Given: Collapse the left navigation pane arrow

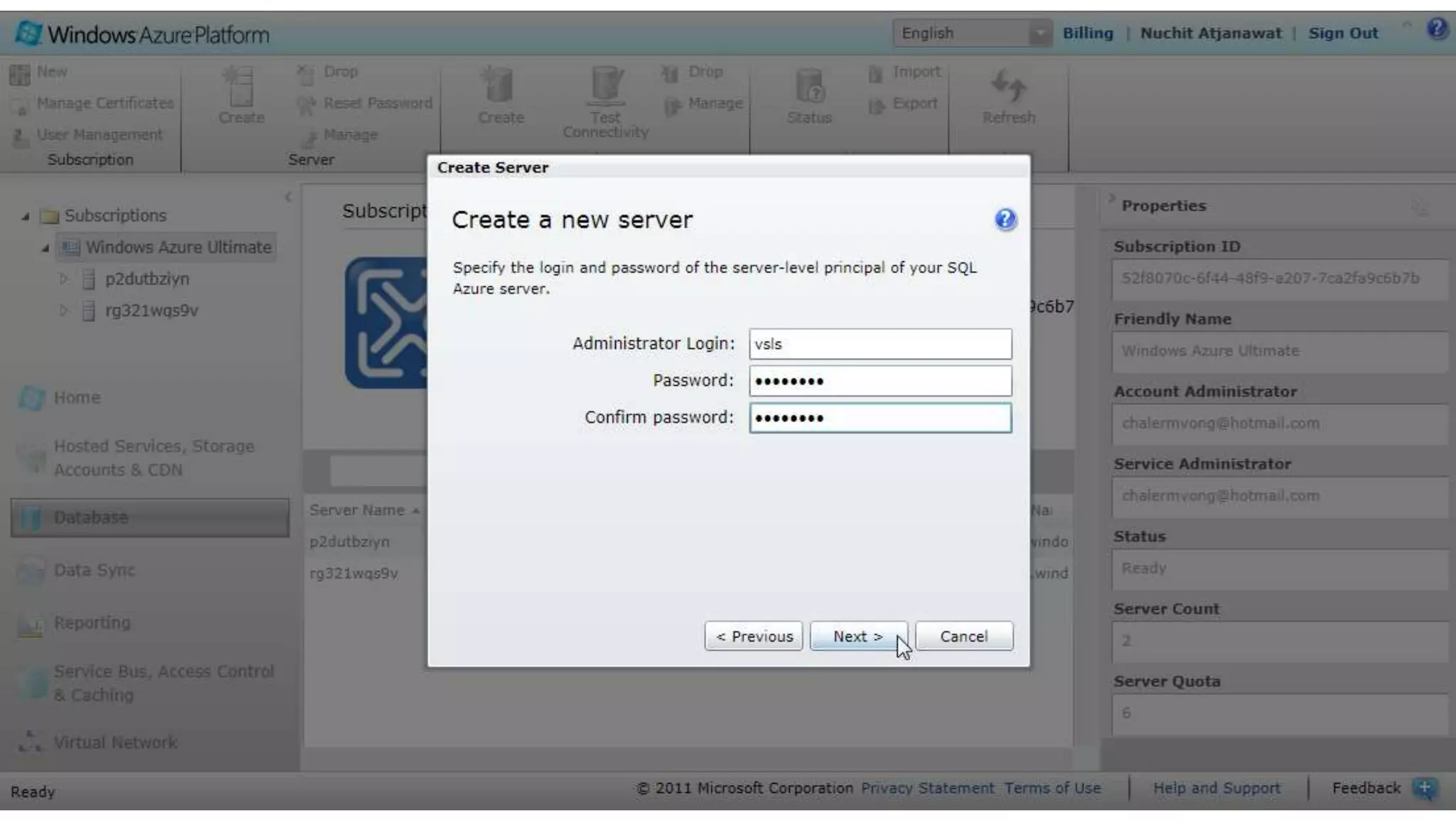Looking at the screenshot, I should [288, 197].
